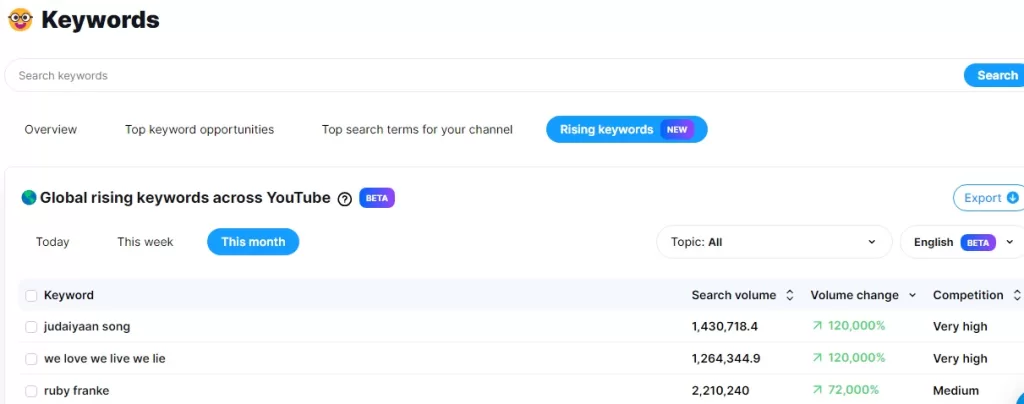The height and width of the screenshot is (404, 1024).
Task: Click the Volume change sort chevron
Action: [x=912, y=296]
